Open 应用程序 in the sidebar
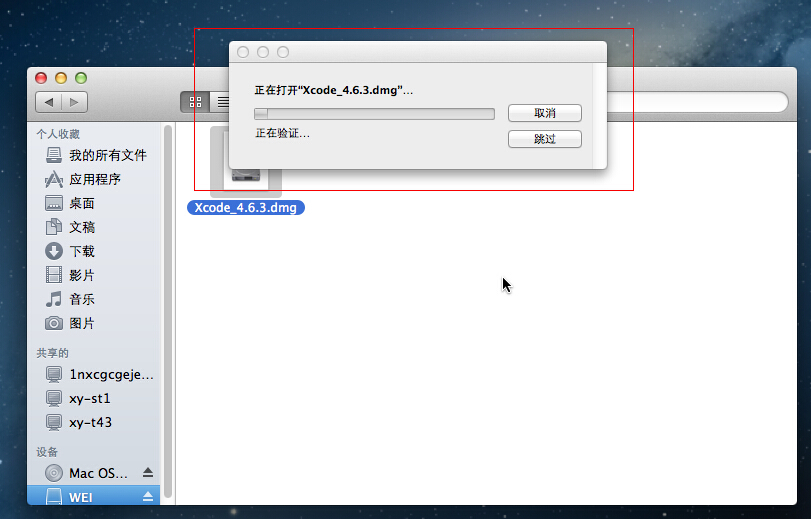The image size is (811, 519). pyautogui.click(x=93, y=179)
